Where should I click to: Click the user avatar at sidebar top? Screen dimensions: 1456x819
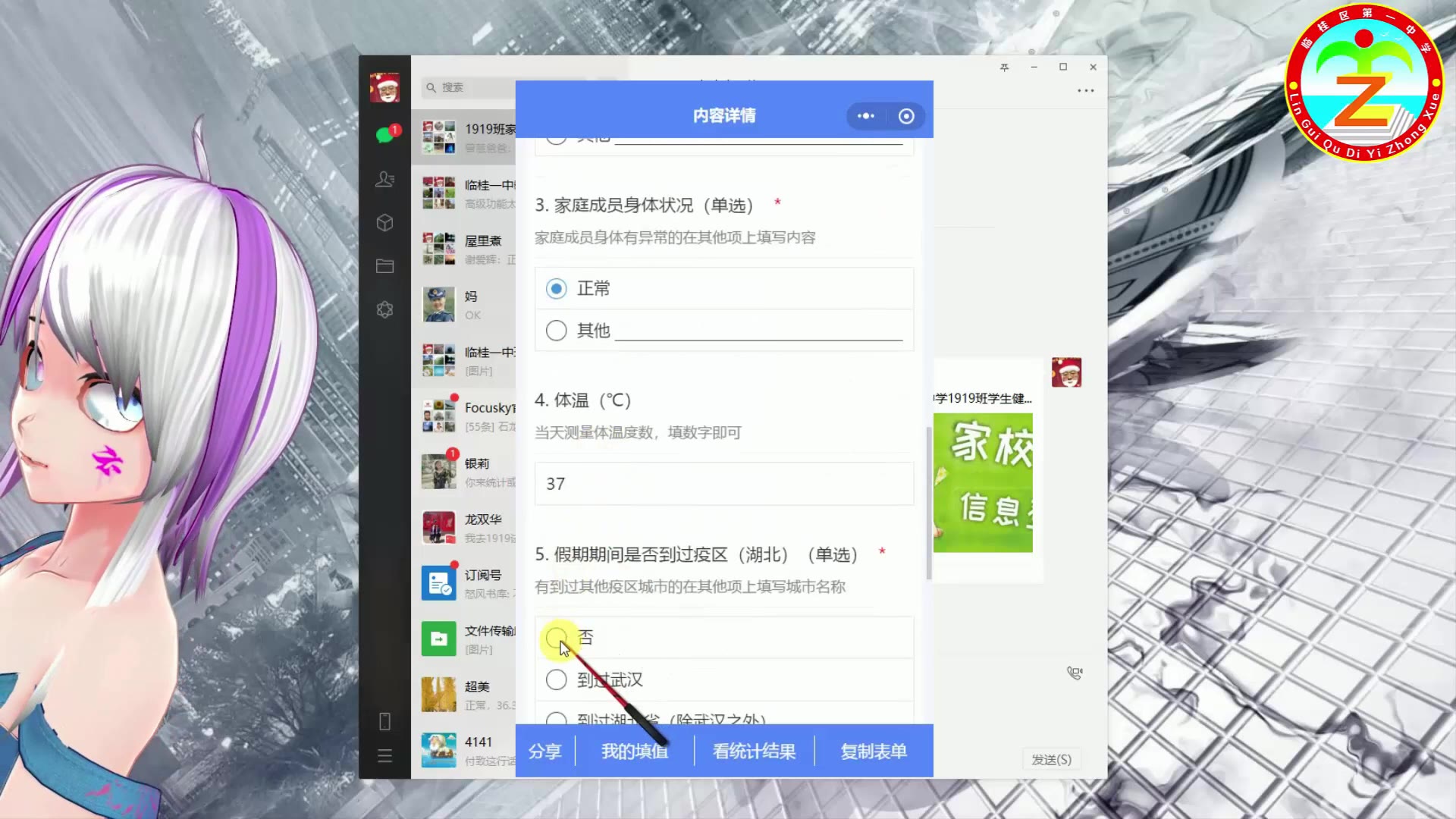pyautogui.click(x=384, y=88)
